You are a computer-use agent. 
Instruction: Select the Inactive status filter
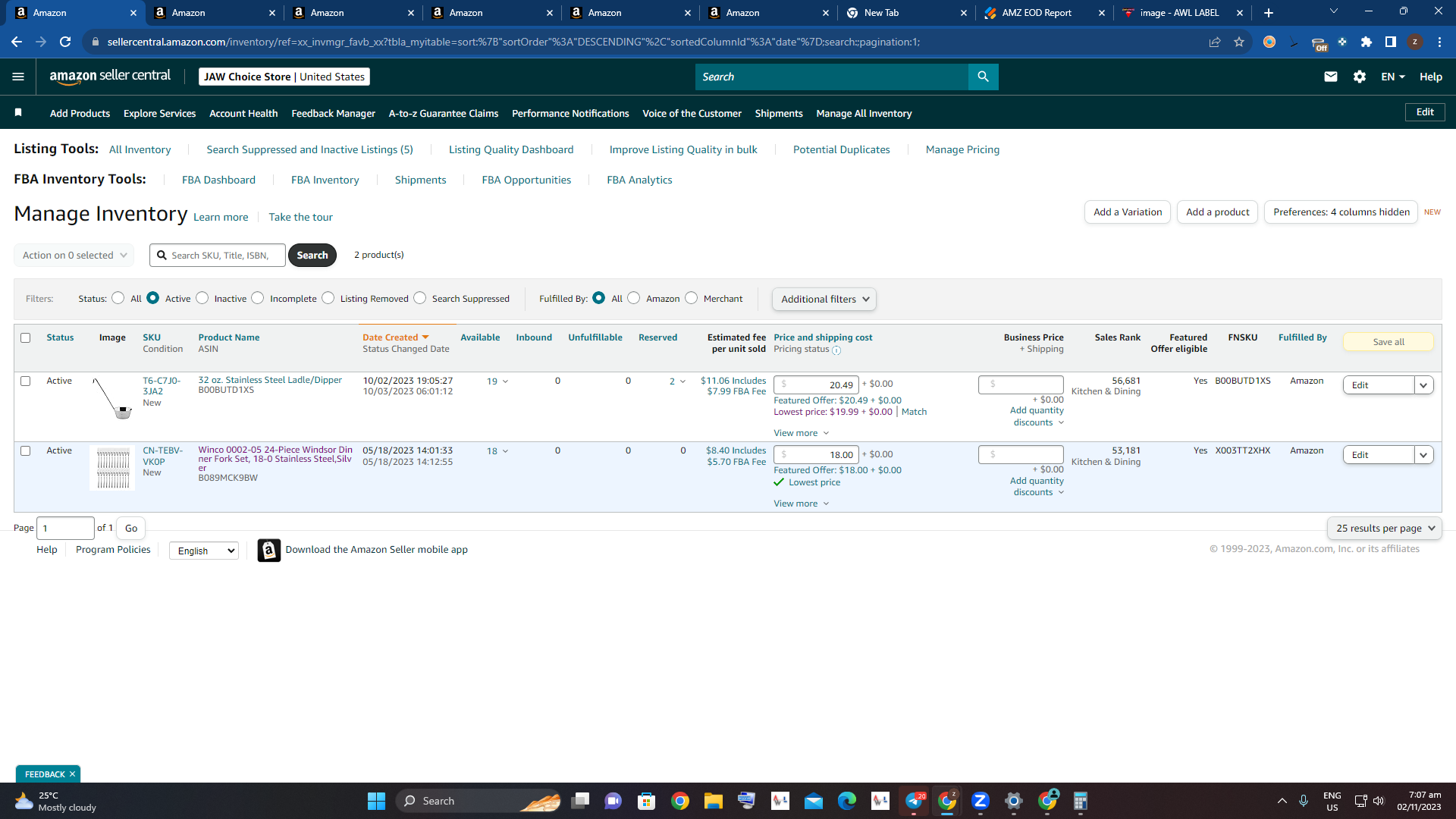[202, 298]
